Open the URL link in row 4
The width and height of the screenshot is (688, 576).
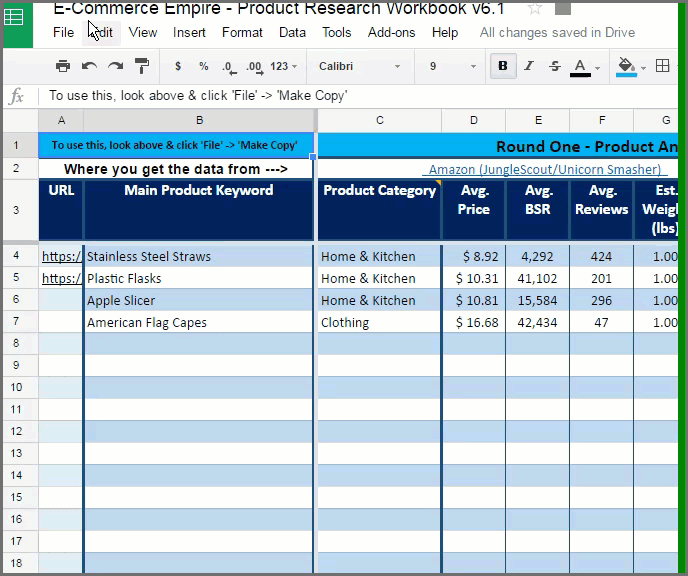[x=61, y=257]
